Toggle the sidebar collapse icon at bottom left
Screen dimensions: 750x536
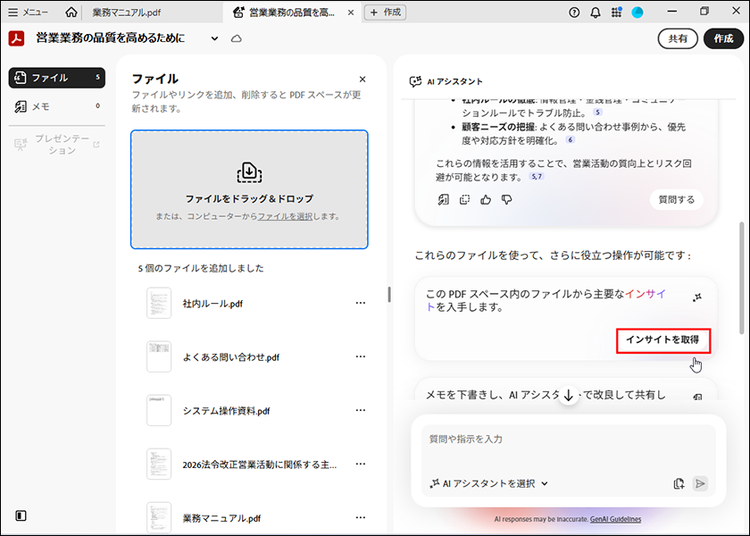[x=21, y=516]
